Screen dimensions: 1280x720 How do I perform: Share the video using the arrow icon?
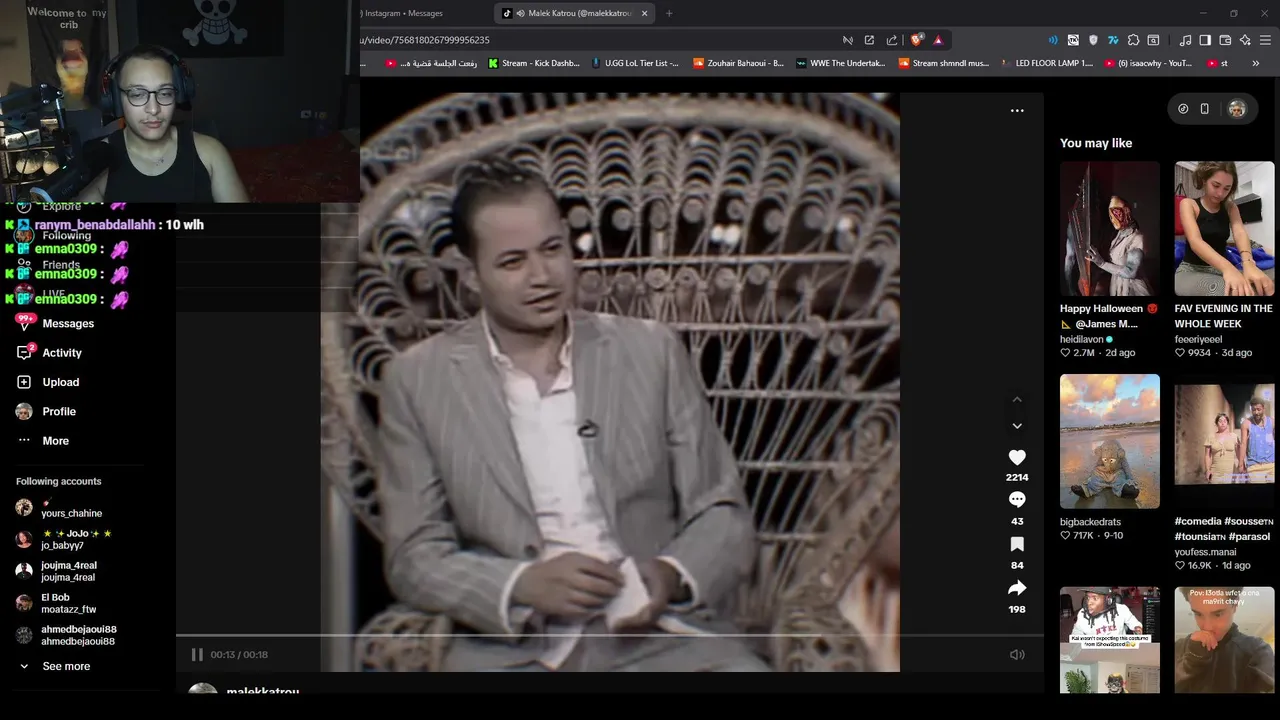[1017, 588]
